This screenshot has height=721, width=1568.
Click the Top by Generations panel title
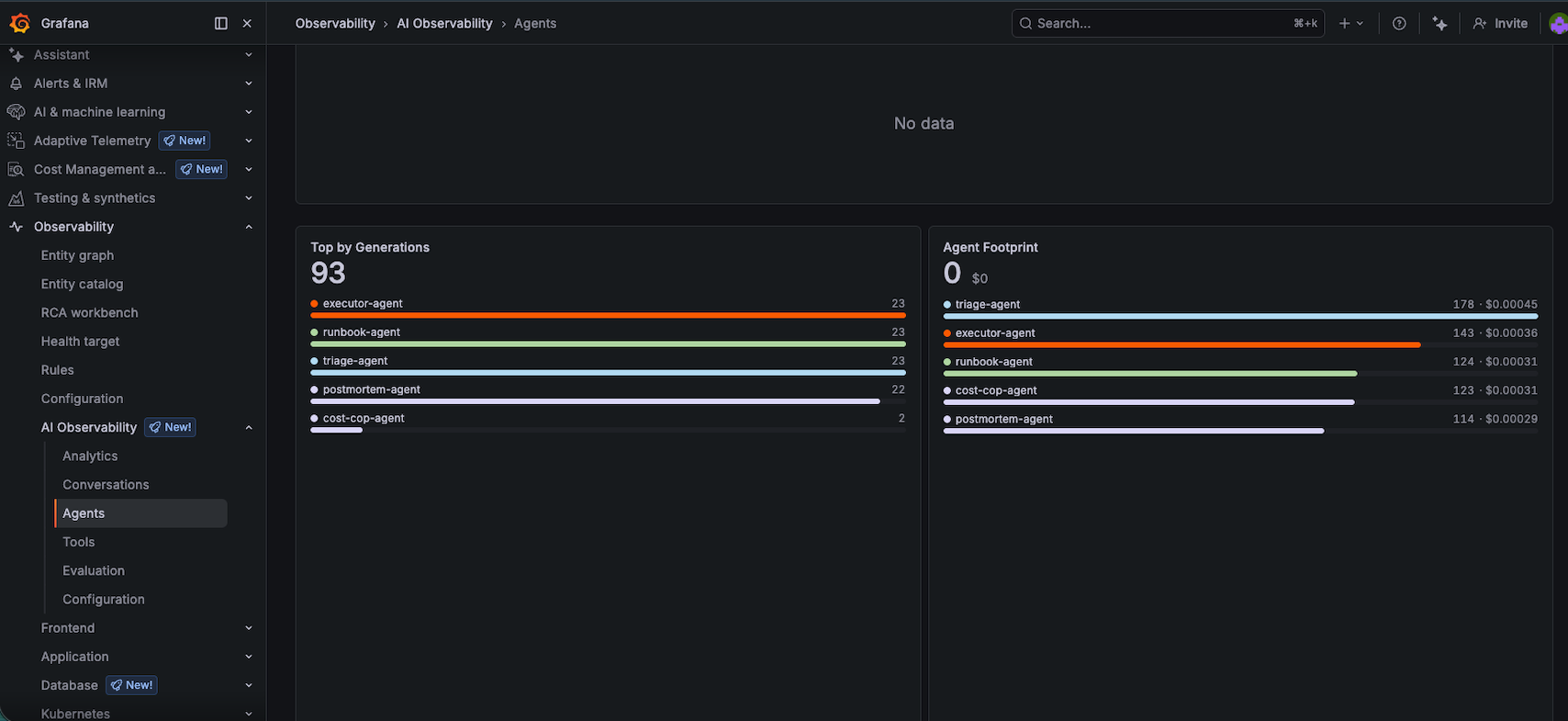tap(370, 247)
